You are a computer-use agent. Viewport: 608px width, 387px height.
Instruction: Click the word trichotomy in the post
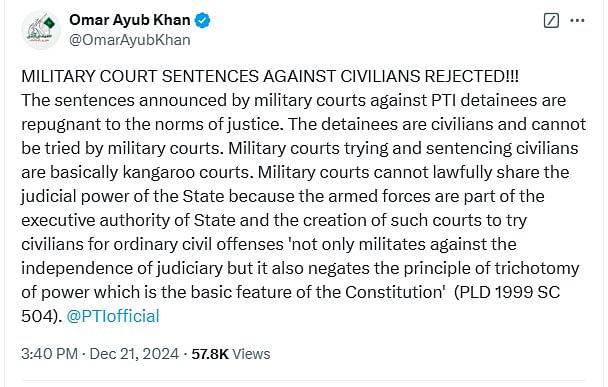point(537,268)
